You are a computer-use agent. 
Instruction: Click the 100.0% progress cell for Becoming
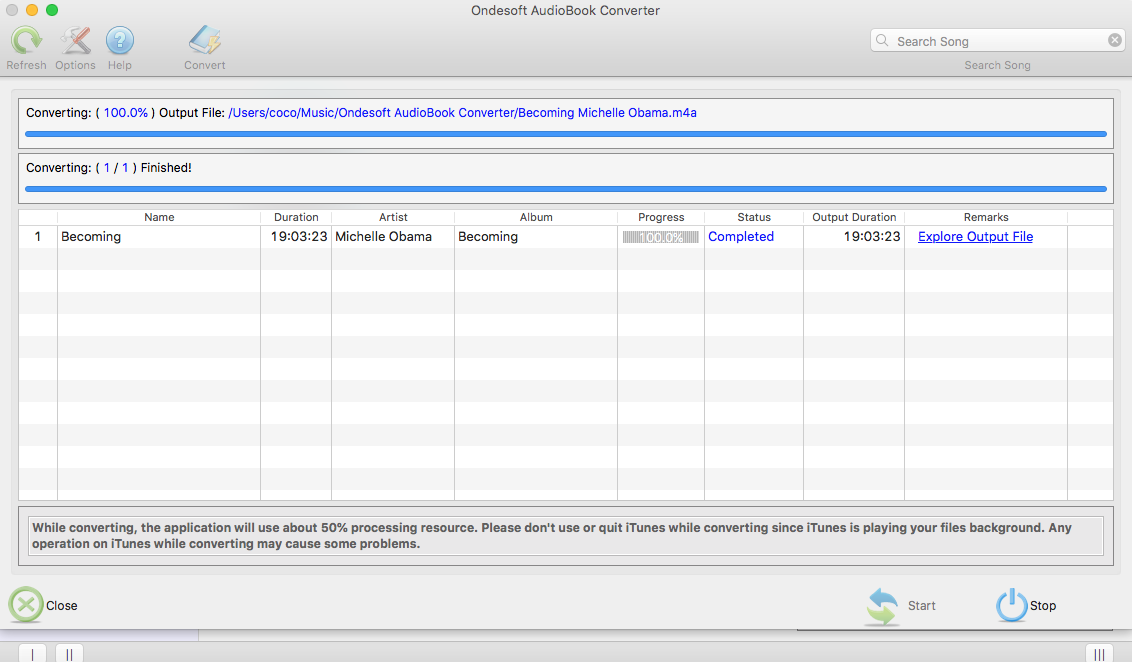pyautogui.click(x=661, y=237)
